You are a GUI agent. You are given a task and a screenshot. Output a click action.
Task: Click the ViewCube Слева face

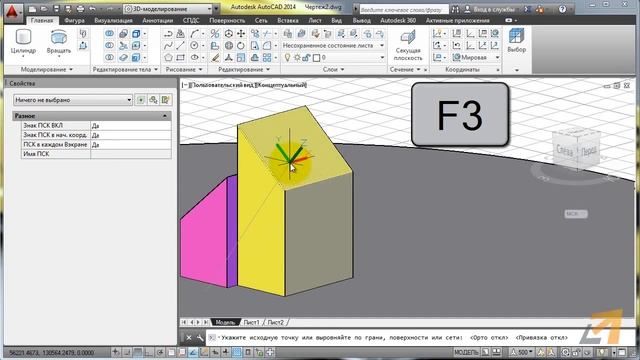[x=564, y=151]
